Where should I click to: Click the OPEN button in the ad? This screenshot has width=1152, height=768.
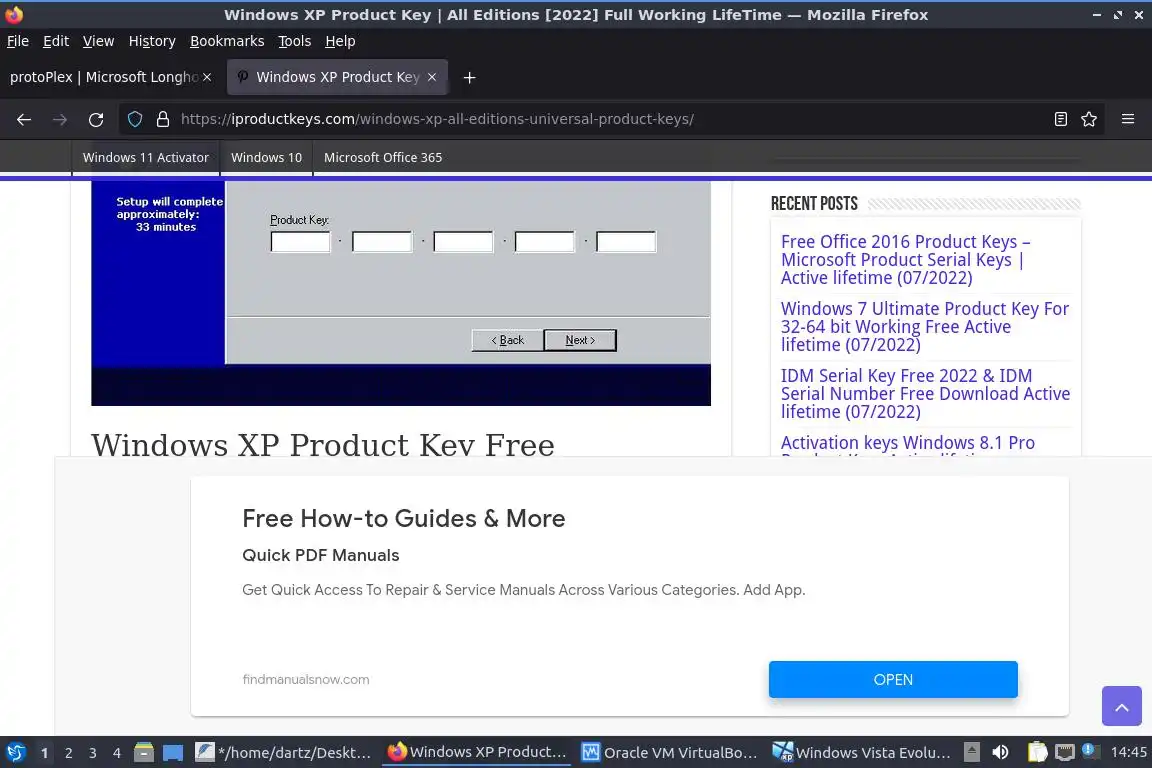893,680
